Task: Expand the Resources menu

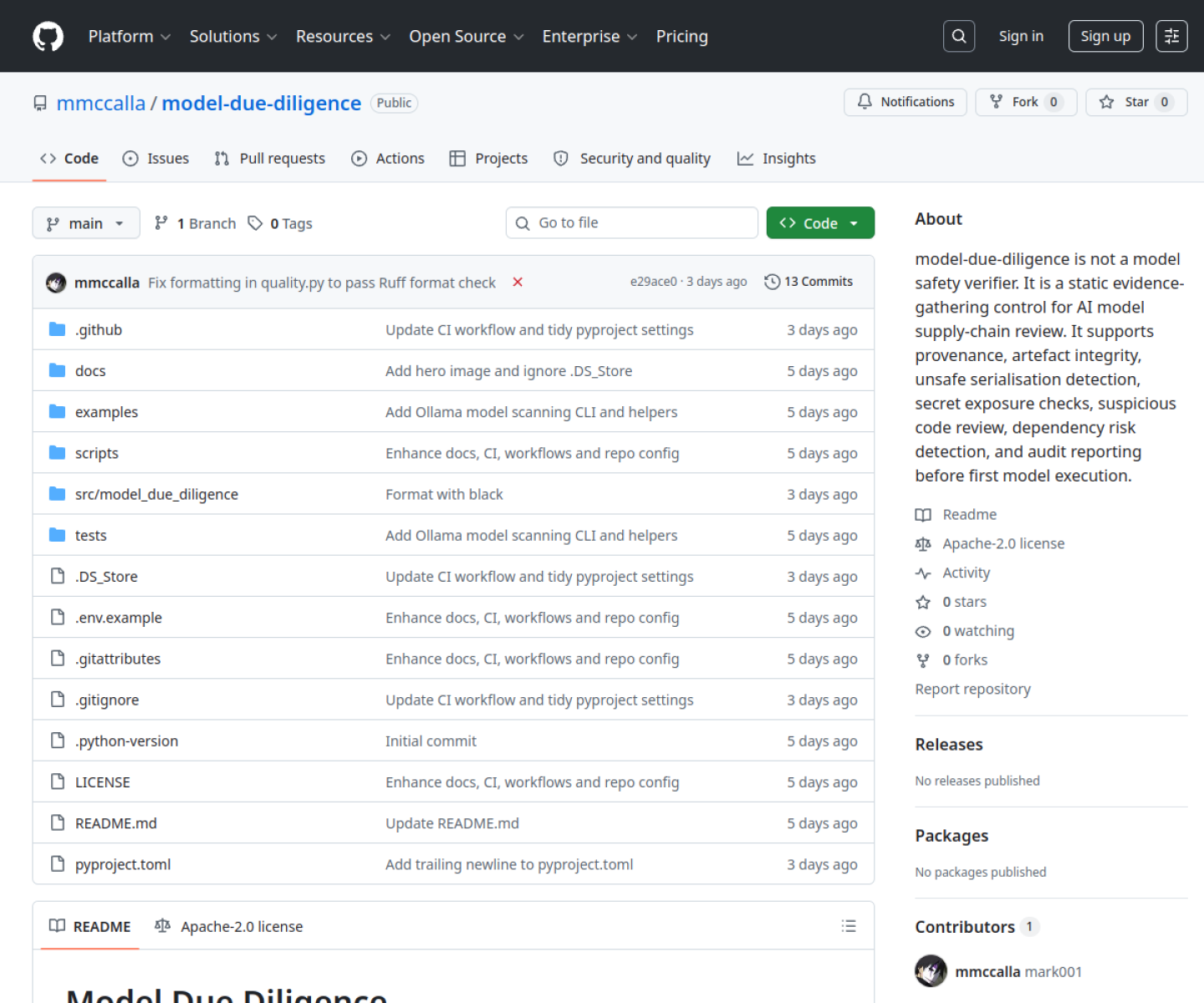Action: point(343,37)
